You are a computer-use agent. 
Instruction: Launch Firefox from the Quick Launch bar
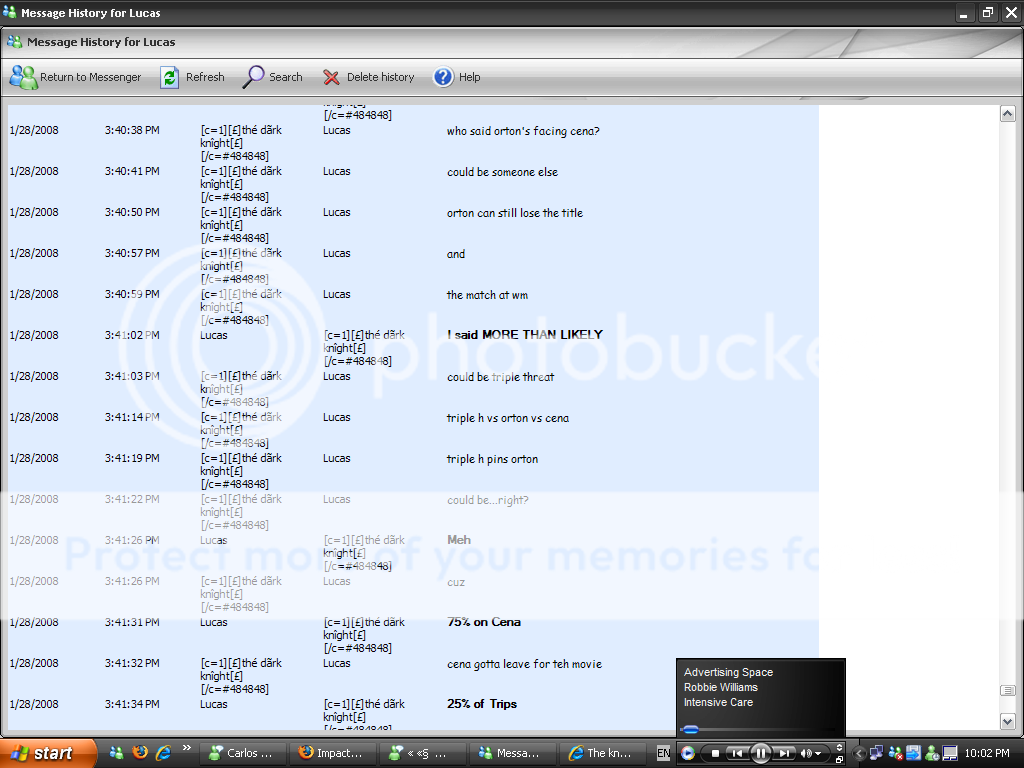pyautogui.click(x=140, y=753)
